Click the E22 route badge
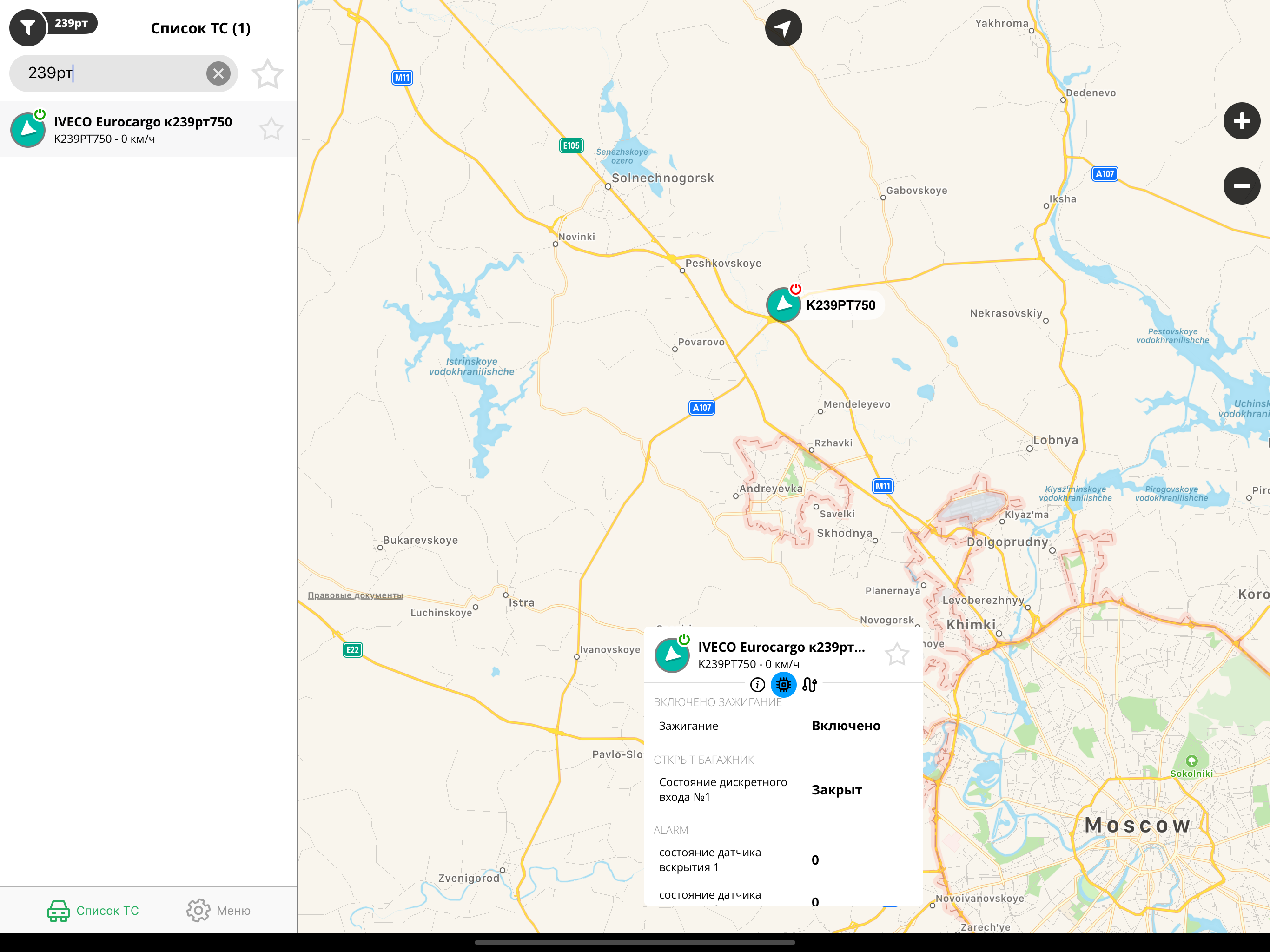Image resolution: width=1270 pixels, height=952 pixels. coord(352,649)
